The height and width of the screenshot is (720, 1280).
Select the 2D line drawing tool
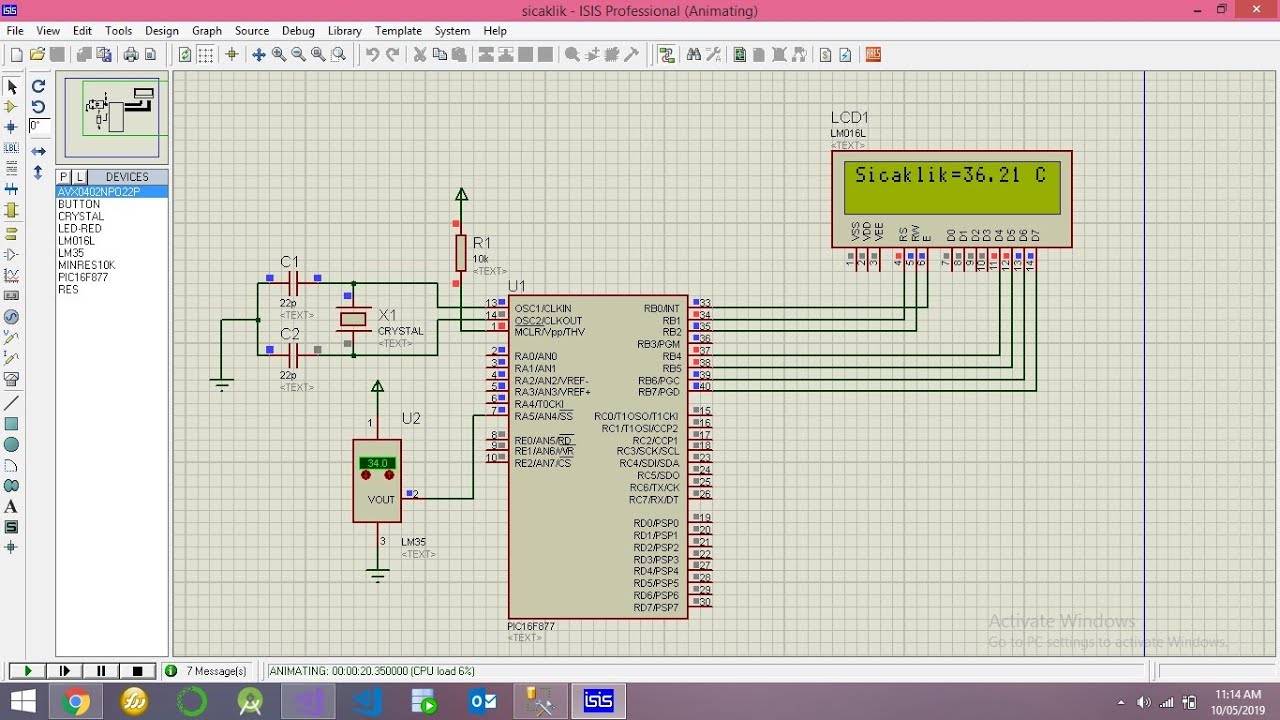pos(12,403)
